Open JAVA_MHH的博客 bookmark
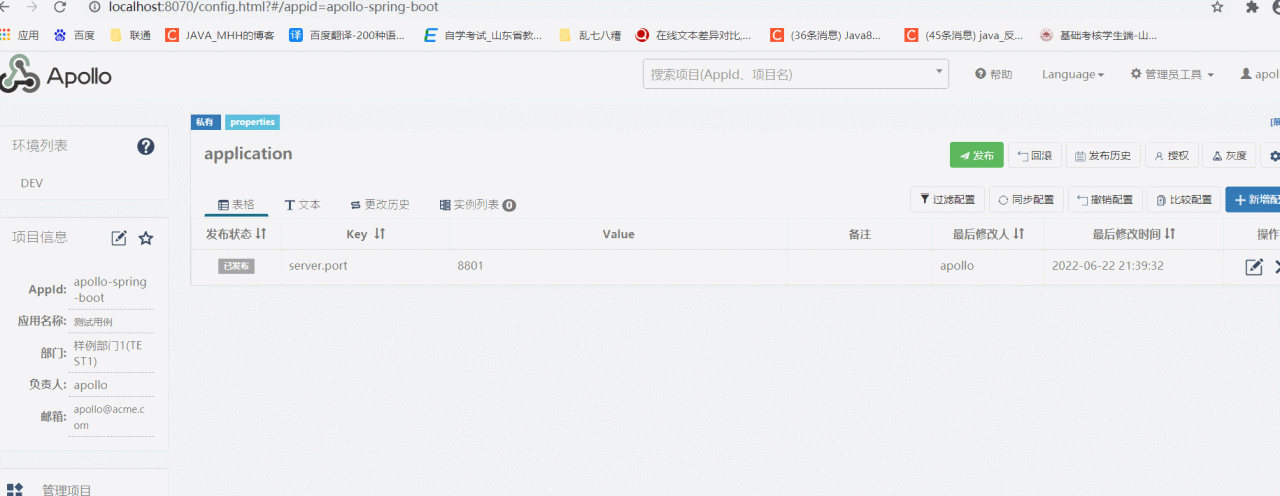The image size is (1280, 496). tap(220, 35)
